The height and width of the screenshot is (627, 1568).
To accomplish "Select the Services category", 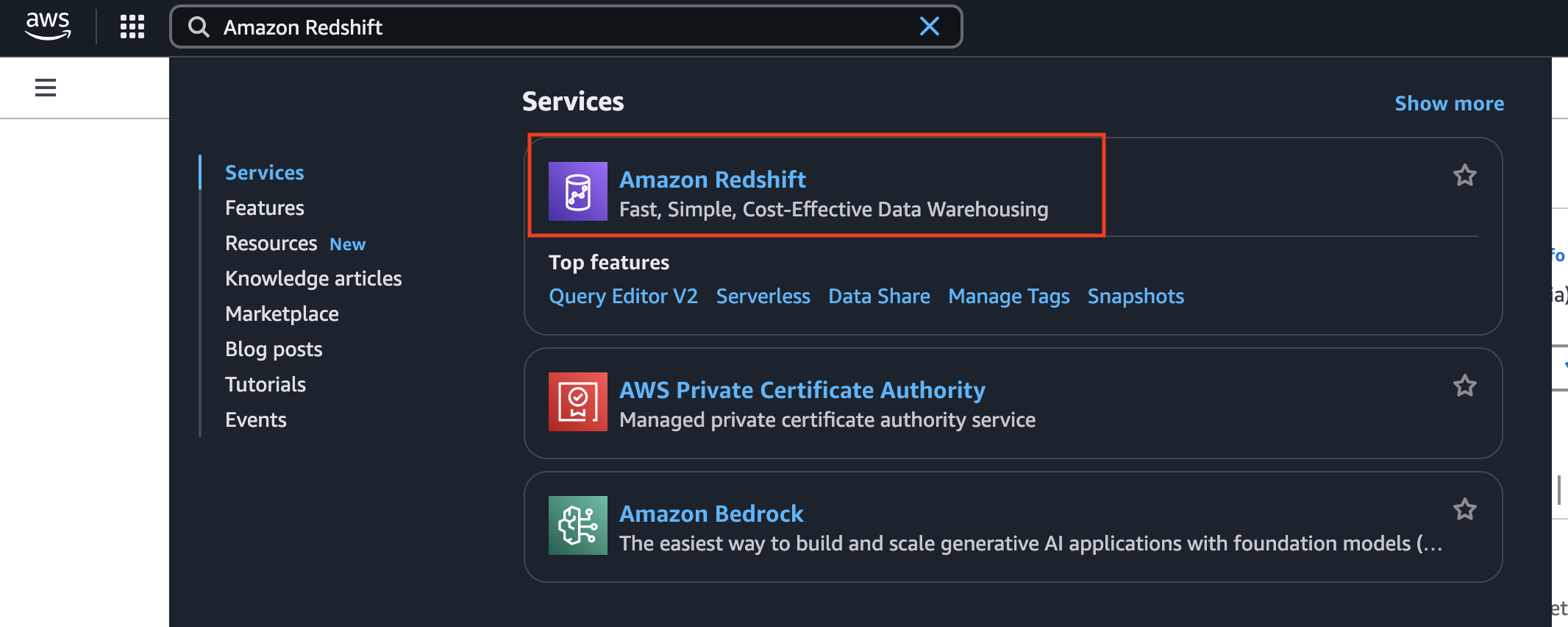I will point(264,172).
